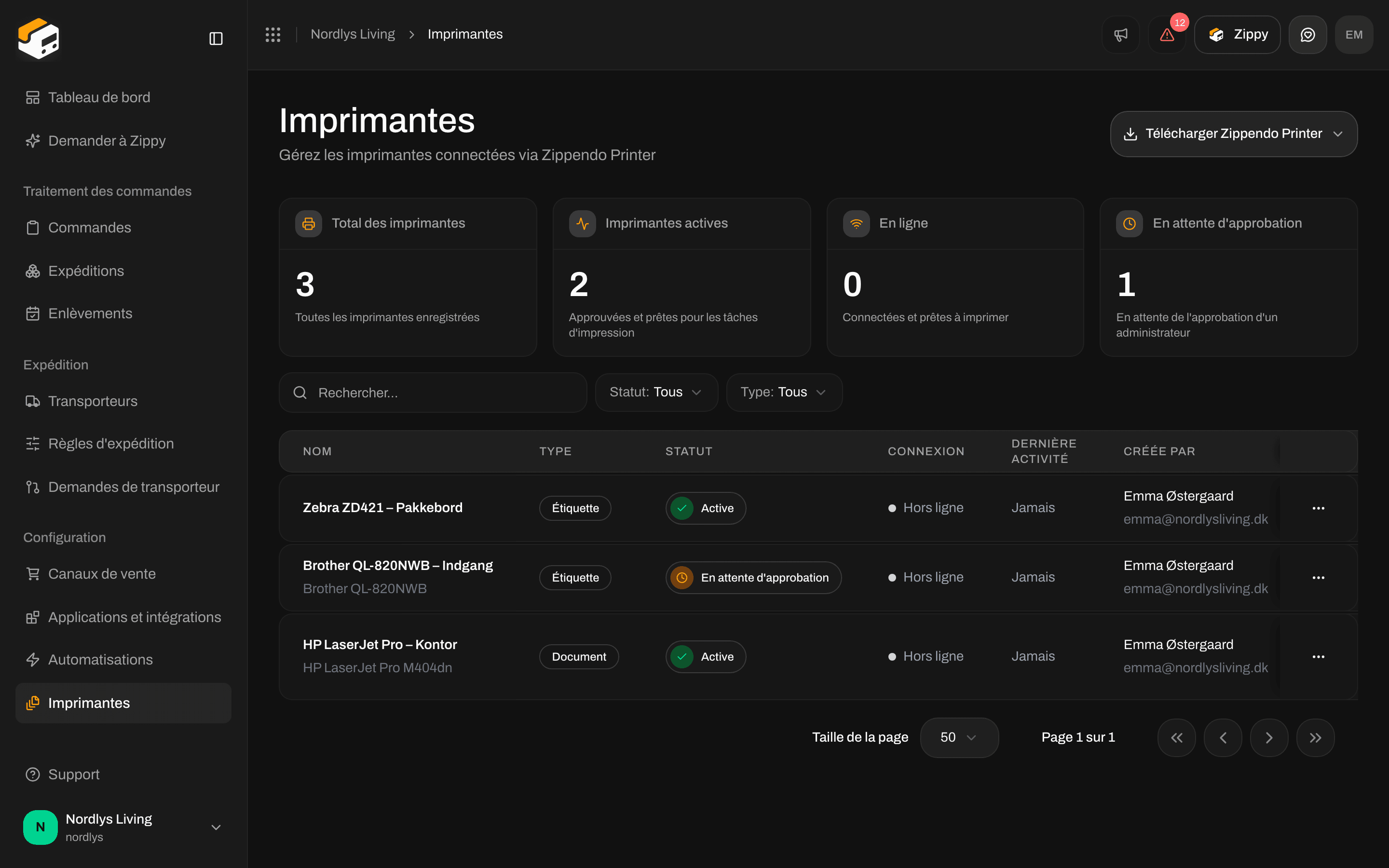Open the Enlèvements page
1389x868 pixels.
[123, 313]
